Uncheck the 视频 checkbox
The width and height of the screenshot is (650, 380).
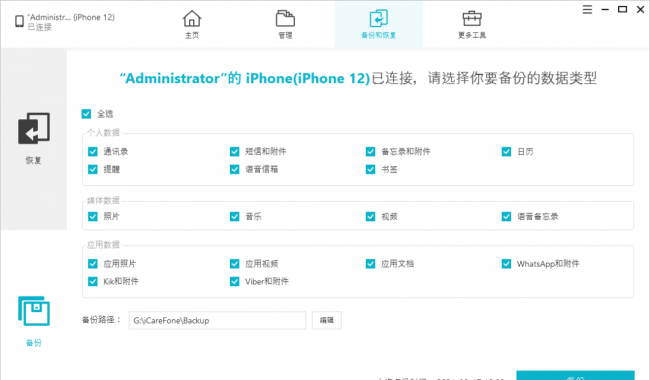click(x=371, y=216)
